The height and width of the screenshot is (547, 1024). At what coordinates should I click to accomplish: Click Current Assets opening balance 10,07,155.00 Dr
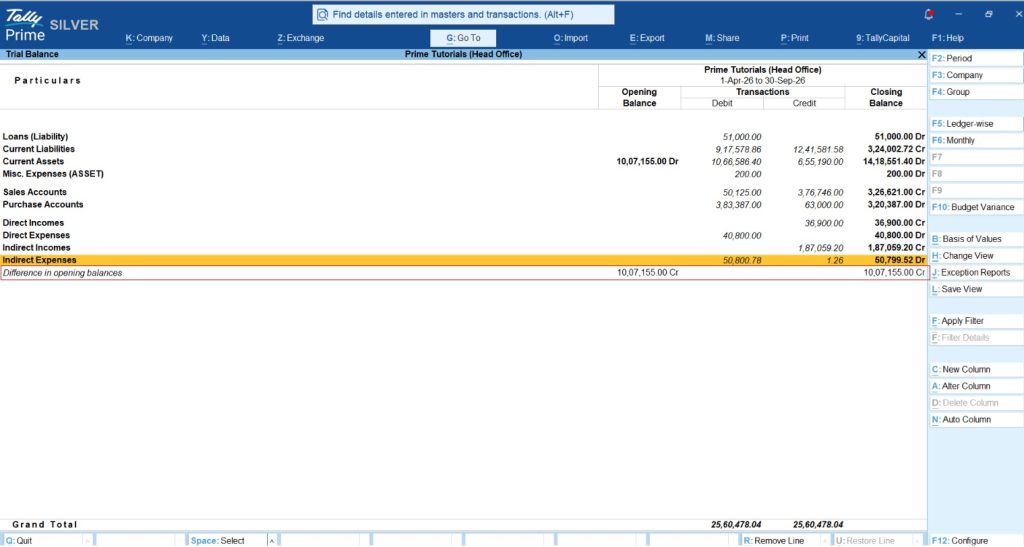(x=647, y=161)
